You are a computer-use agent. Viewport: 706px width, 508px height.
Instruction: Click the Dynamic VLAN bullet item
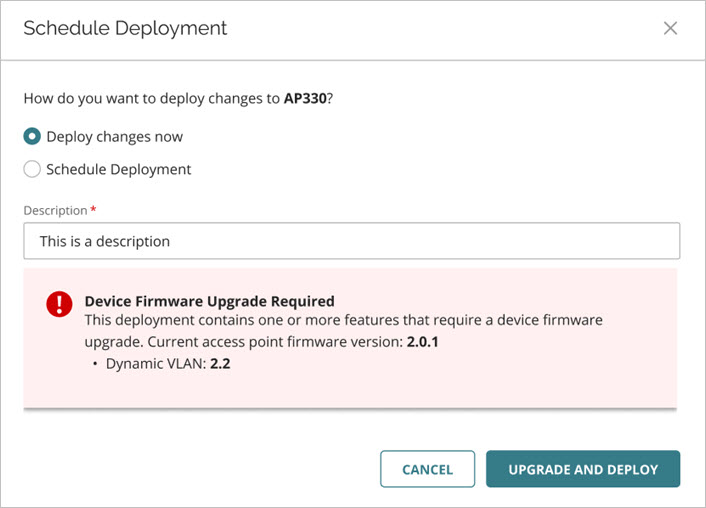tap(168, 364)
